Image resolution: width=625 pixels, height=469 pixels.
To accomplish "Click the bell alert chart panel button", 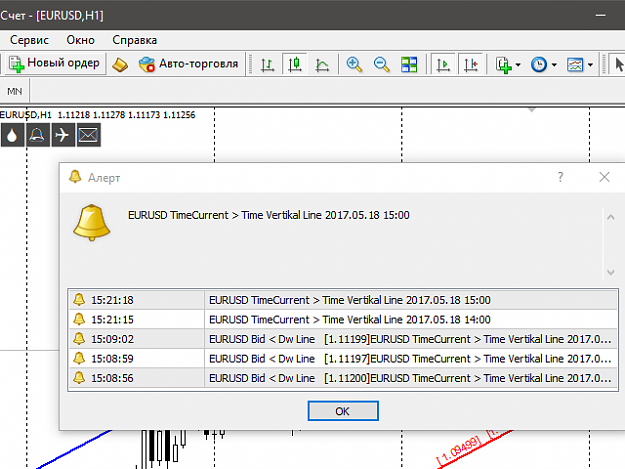I will point(37,135).
